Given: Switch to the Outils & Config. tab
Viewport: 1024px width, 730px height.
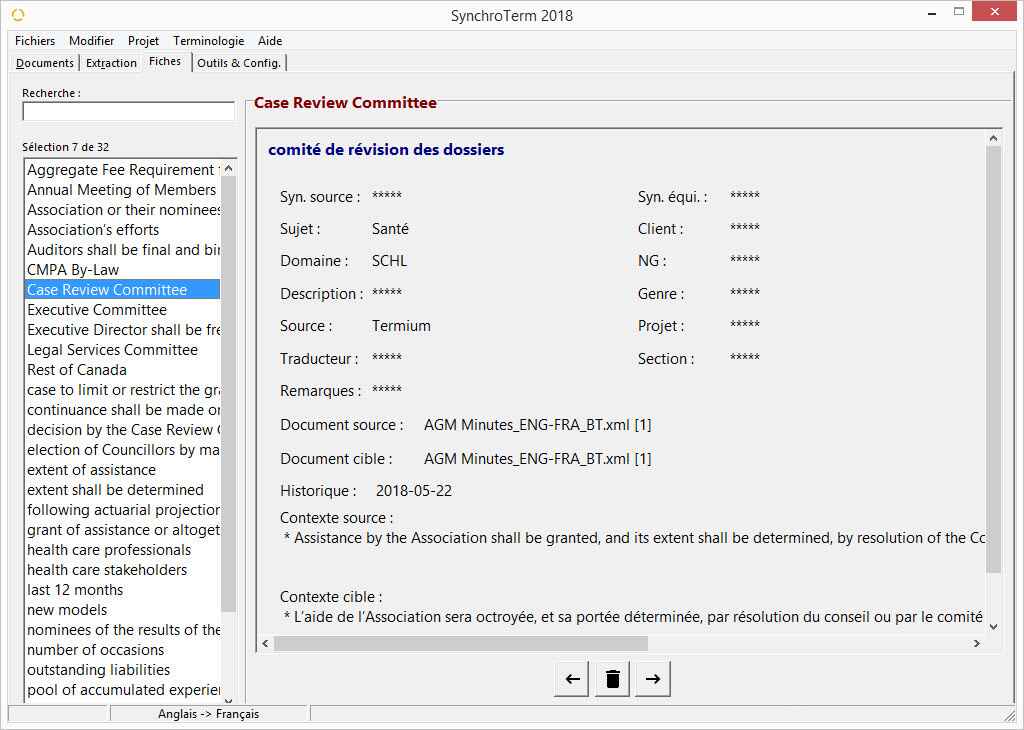Looking at the screenshot, I should [239, 63].
